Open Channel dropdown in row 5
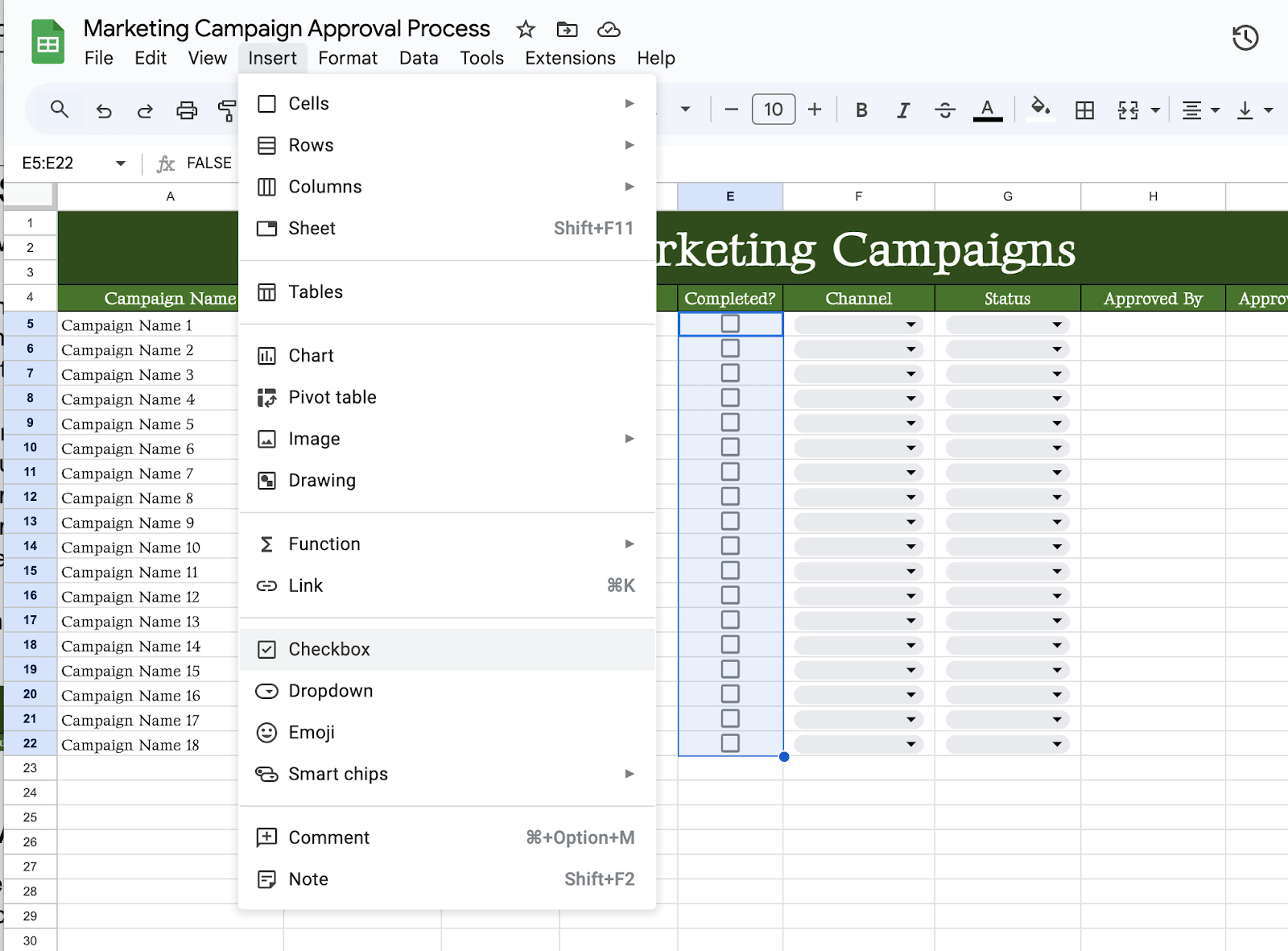1288x951 pixels. (858, 325)
